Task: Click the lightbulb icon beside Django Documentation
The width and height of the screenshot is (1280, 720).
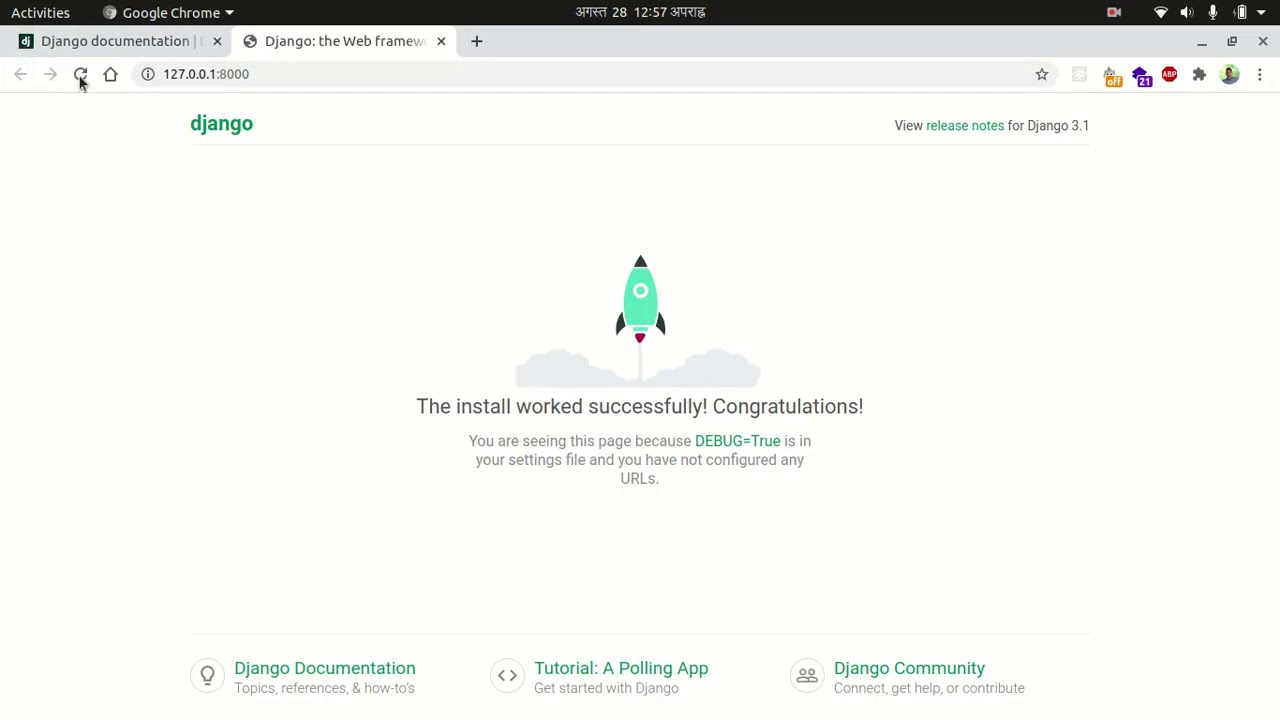Action: [x=207, y=676]
